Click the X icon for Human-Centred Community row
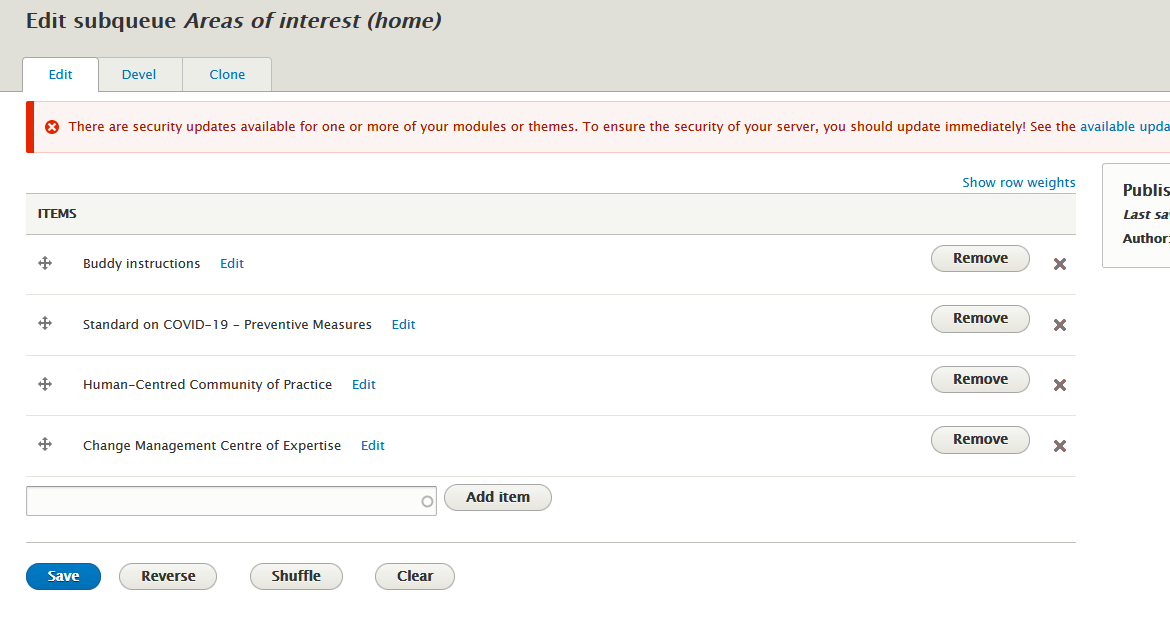Image resolution: width=1170 pixels, height=627 pixels. pyautogui.click(x=1059, y=384)
